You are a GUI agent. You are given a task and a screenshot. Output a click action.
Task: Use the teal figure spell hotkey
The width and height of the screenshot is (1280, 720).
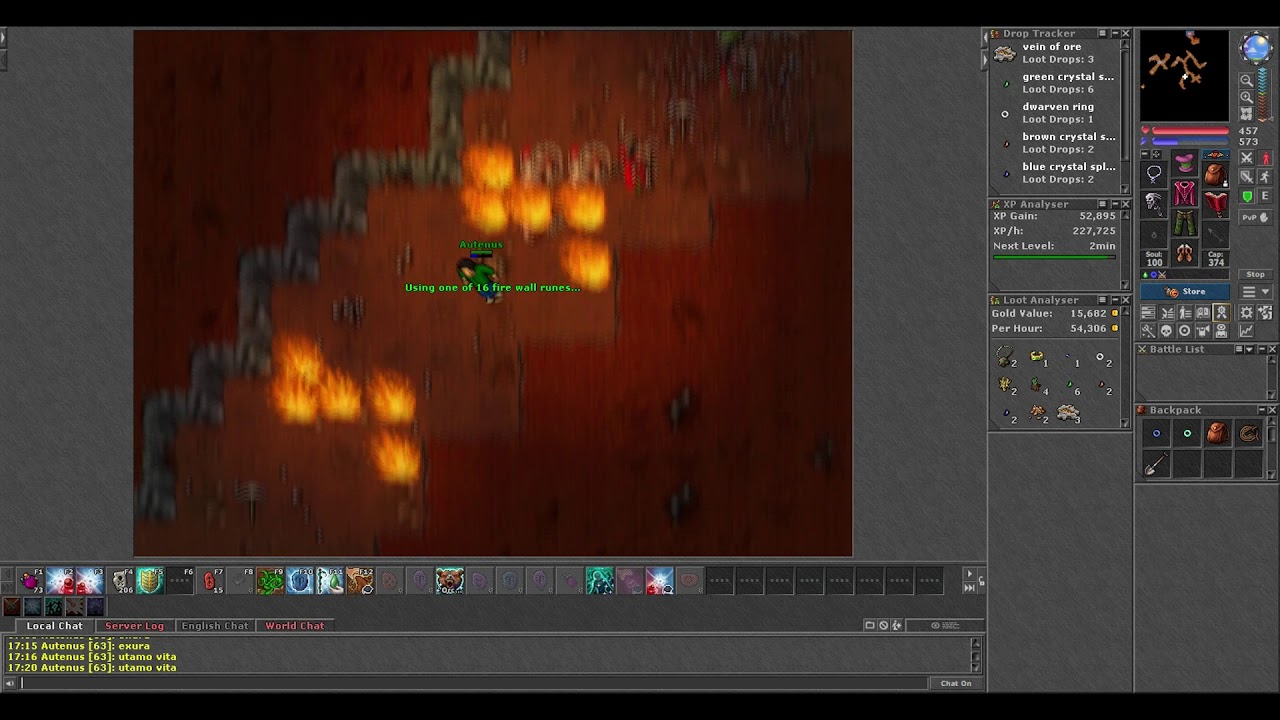pyautogui.click(x=600, y=580)
